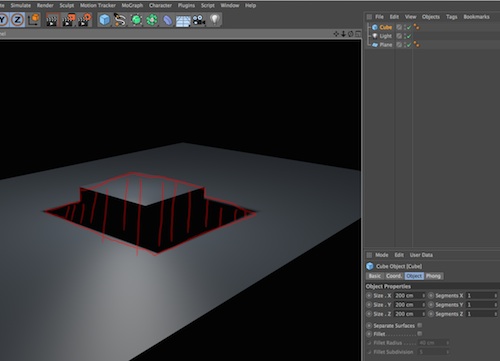
Task: Select the Cube object in Object Manager
Action: point(386,27)
